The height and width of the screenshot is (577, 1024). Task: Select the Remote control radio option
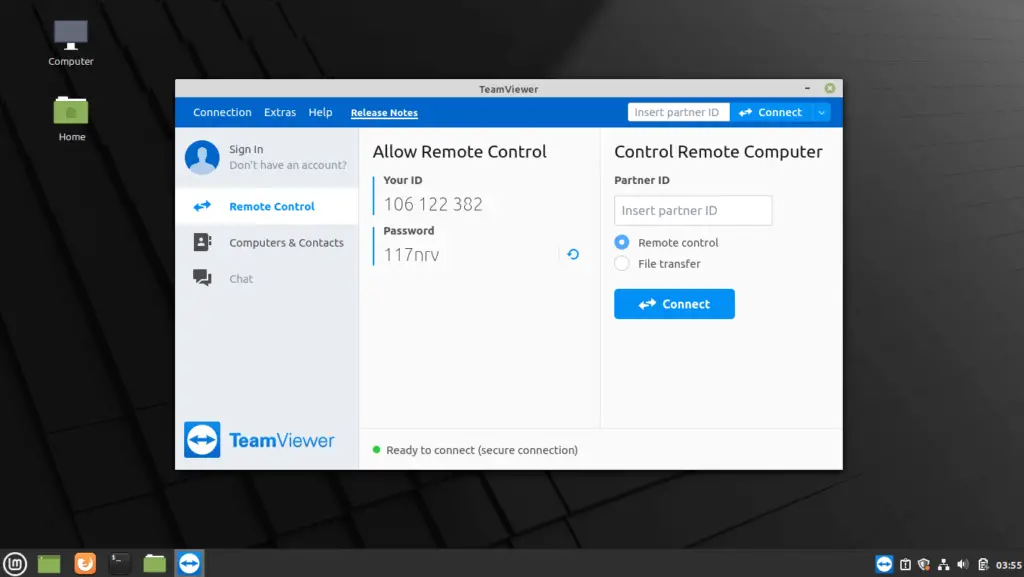[x=622, y=242]
